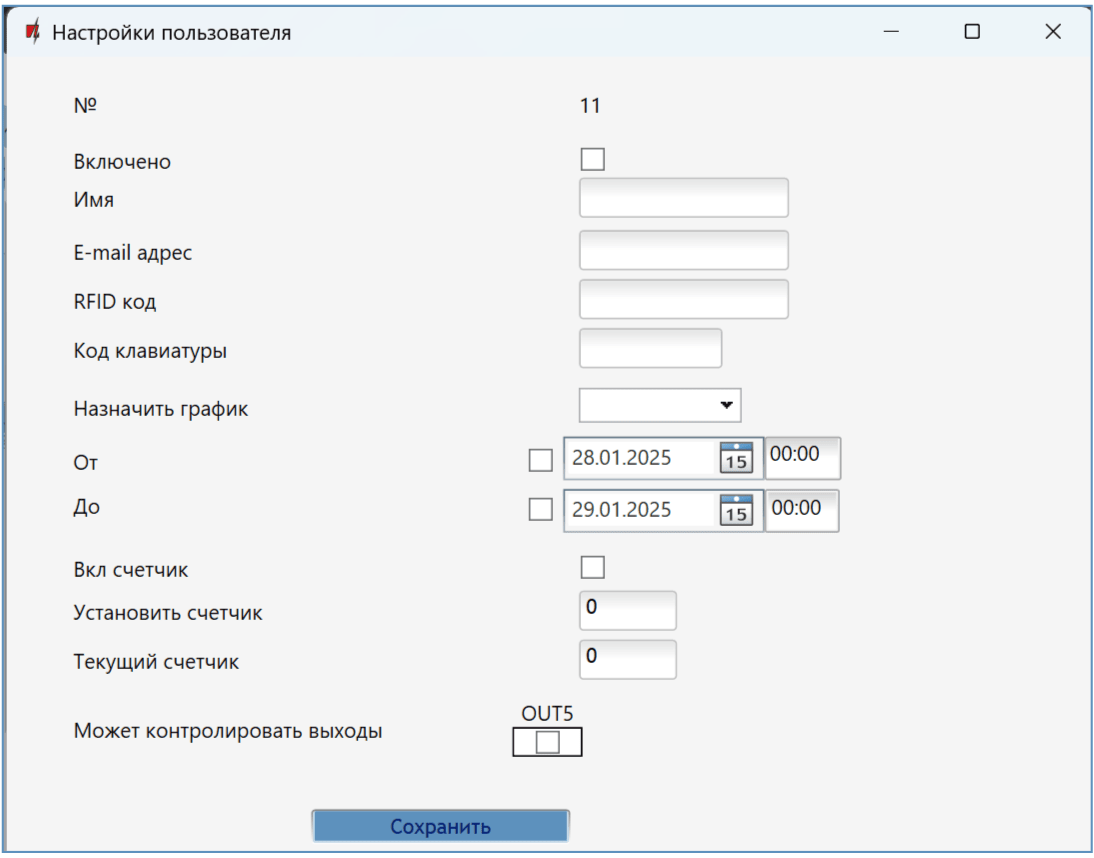Screen dimensions: 1094x858
Task: Enable the Вкл счетчик checkbox
Action: coord(592,568)
